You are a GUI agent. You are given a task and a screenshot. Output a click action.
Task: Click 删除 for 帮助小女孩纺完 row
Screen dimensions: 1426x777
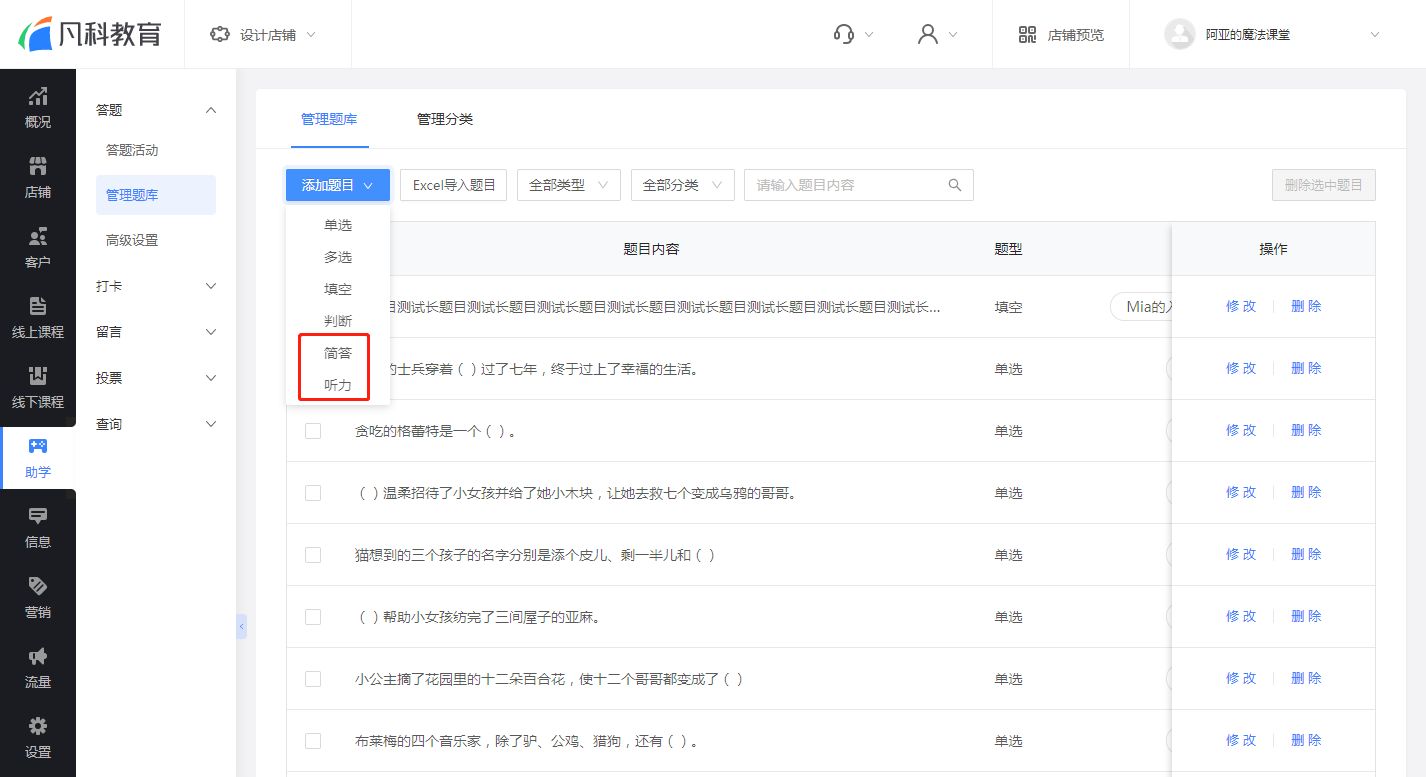pos(1306,617)
